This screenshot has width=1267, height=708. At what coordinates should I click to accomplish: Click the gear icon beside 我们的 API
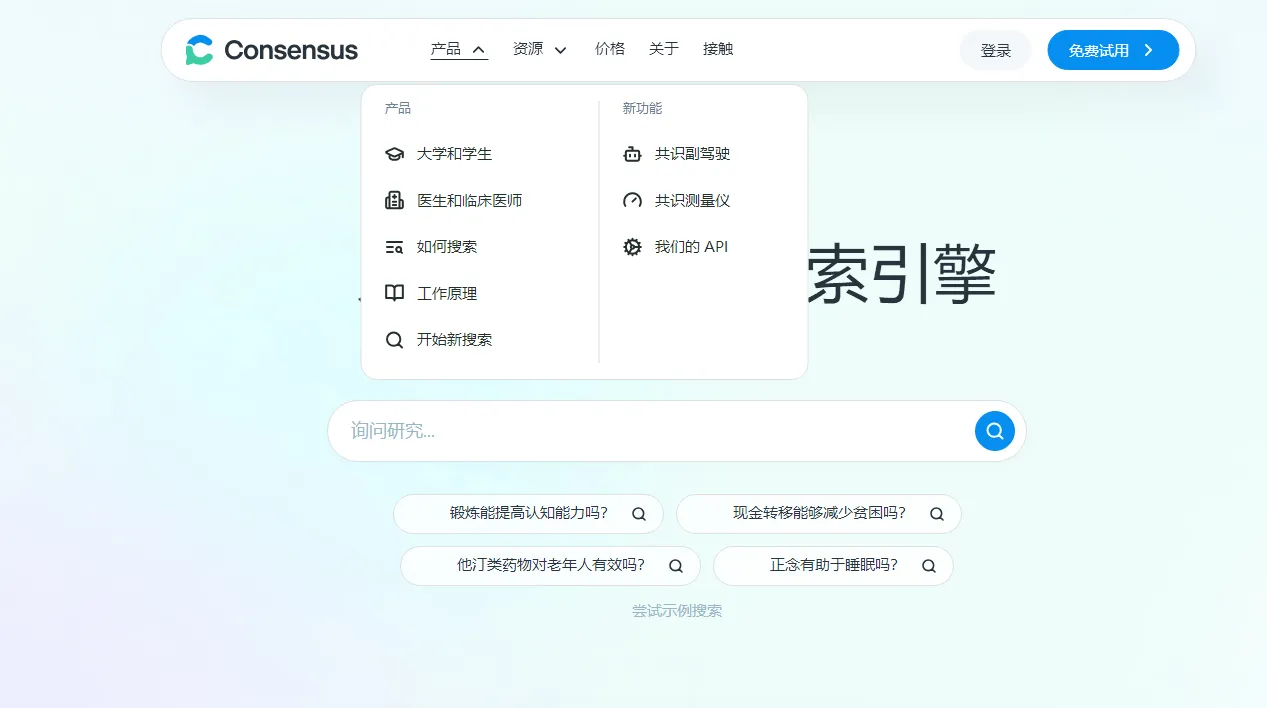click(632, 247)
